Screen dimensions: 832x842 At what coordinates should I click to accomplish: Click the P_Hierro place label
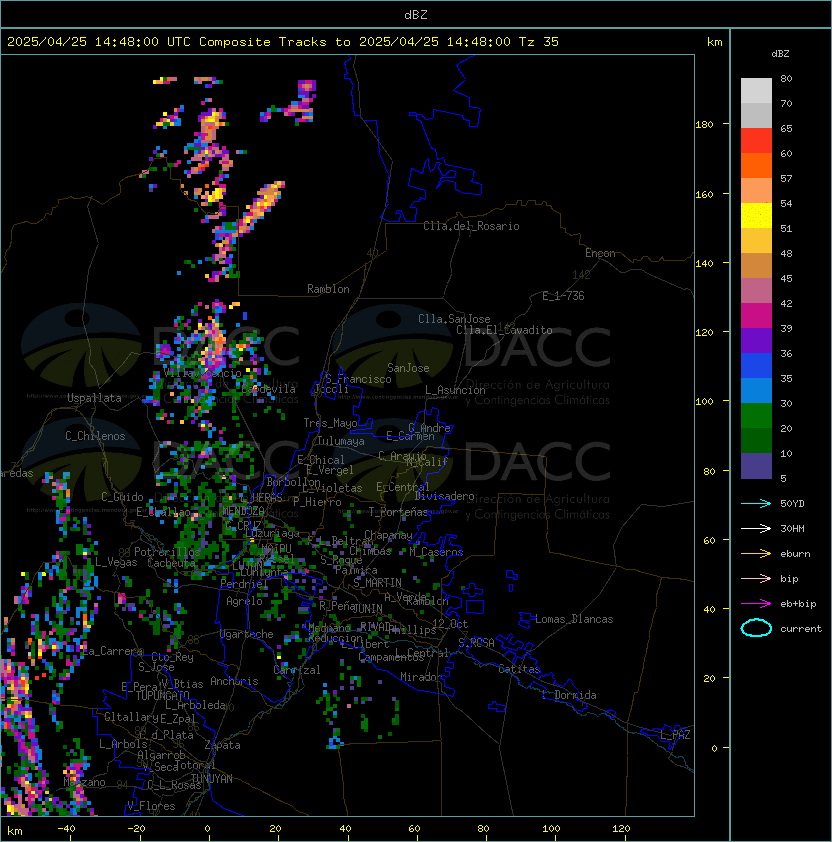(317, 502)
